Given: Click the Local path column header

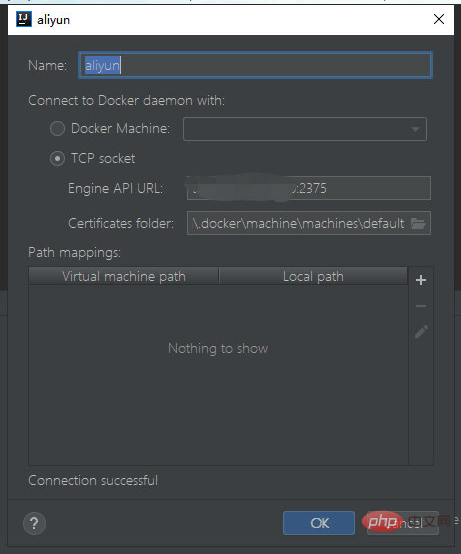Looking at the screenshot, I should 313,276.
